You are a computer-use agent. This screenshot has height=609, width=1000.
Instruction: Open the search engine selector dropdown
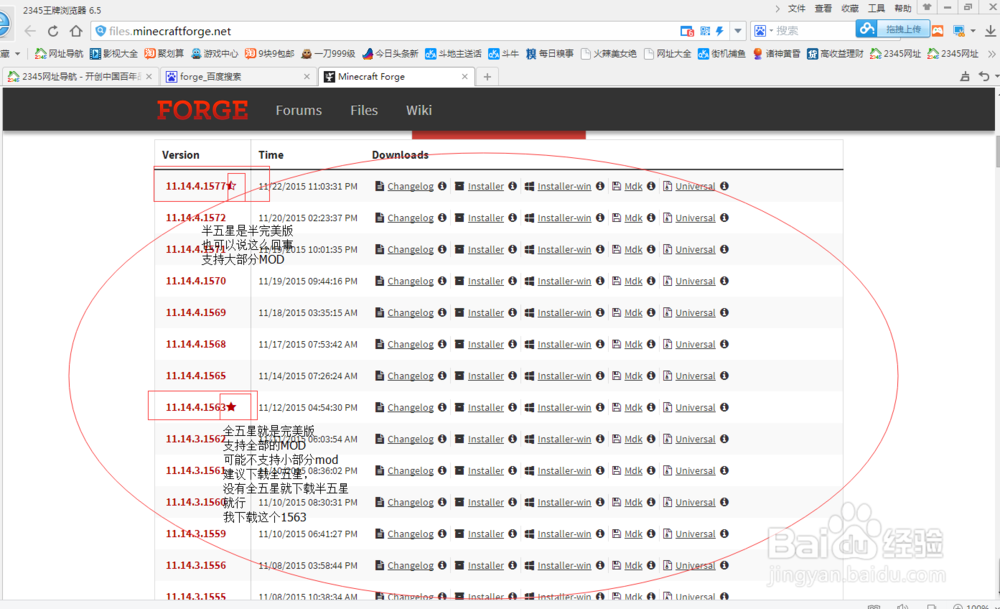coord(763,31)
